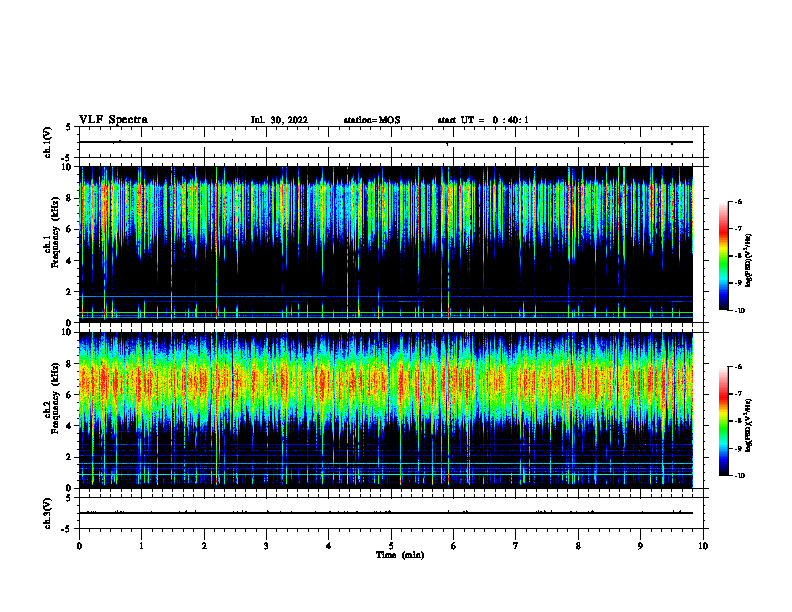Click the date 'Jul 30, 2022'
Image resolution: width=792 pixels, height=612 pixels.
[x=279, y=120]
